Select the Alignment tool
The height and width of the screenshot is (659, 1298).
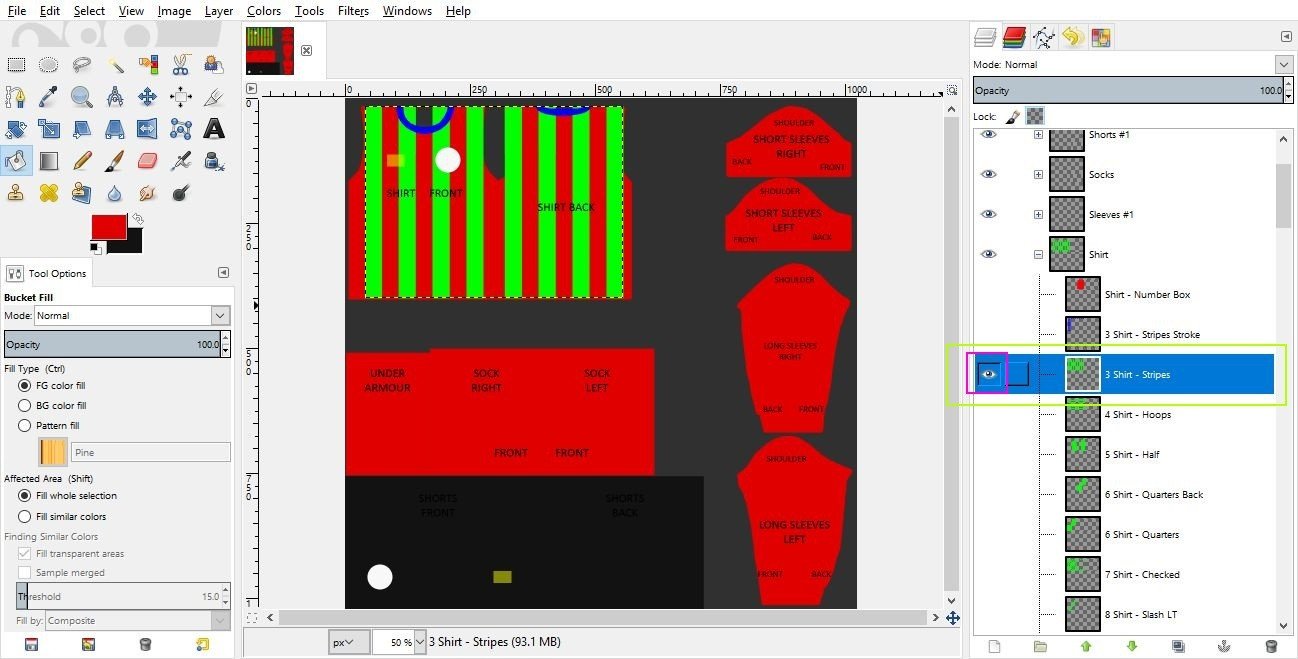pyautogui.click(x=181, y=97)
